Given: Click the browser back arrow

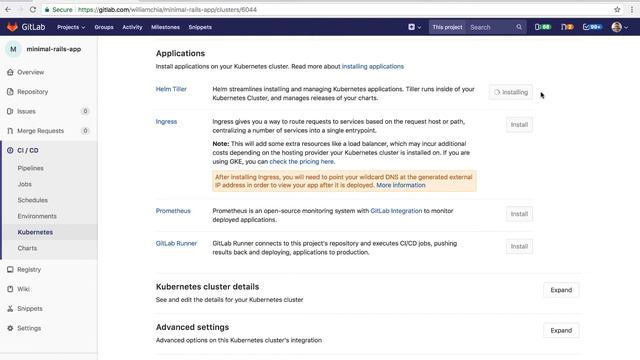Looking at the screenshot, I should tap(8, 9).
